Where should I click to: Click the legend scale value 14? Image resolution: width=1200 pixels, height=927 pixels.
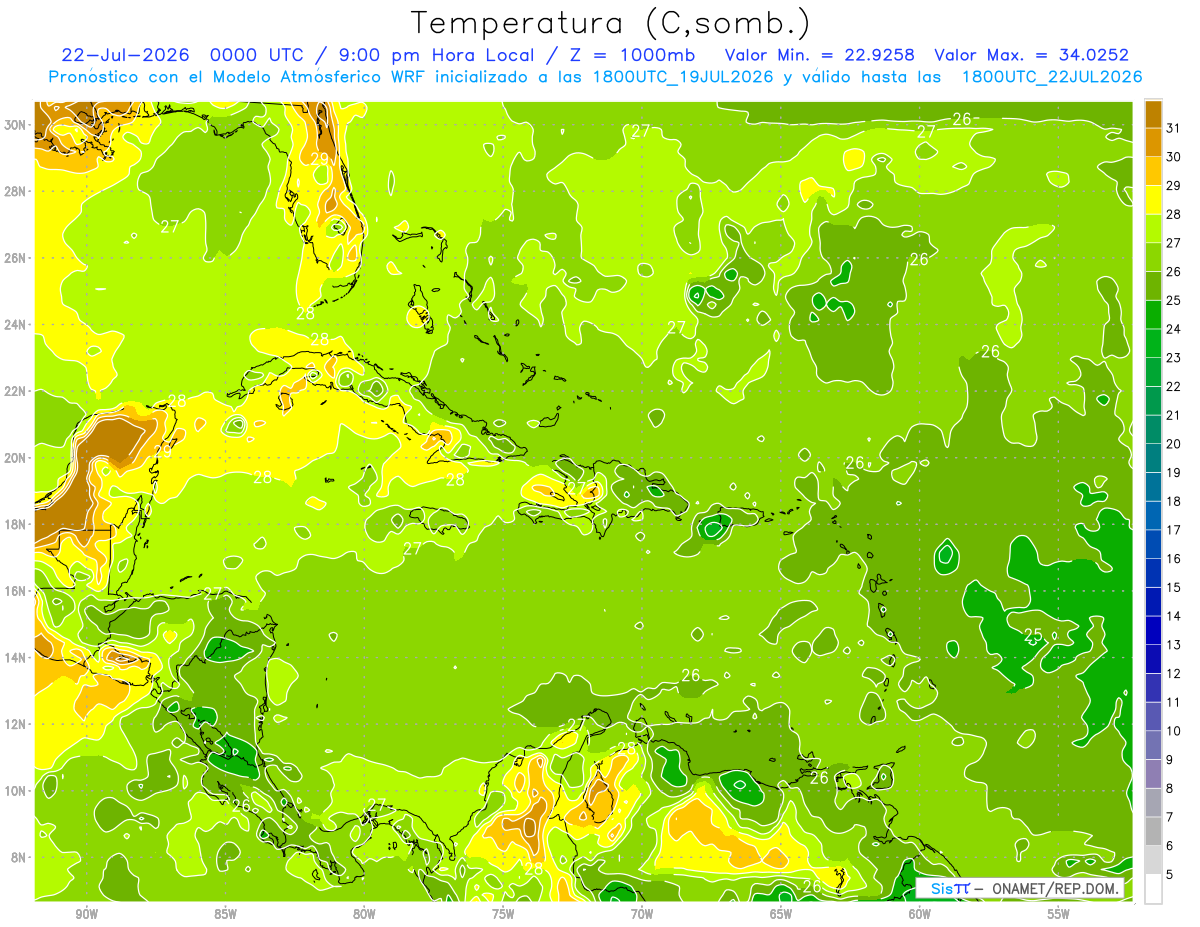click(x=1173, y=616)
